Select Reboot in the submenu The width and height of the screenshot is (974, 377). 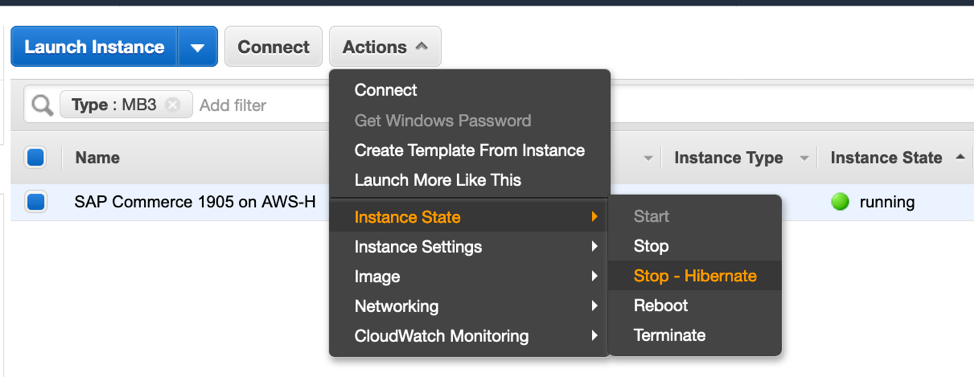pyautogui.click(x=694, y=306)
